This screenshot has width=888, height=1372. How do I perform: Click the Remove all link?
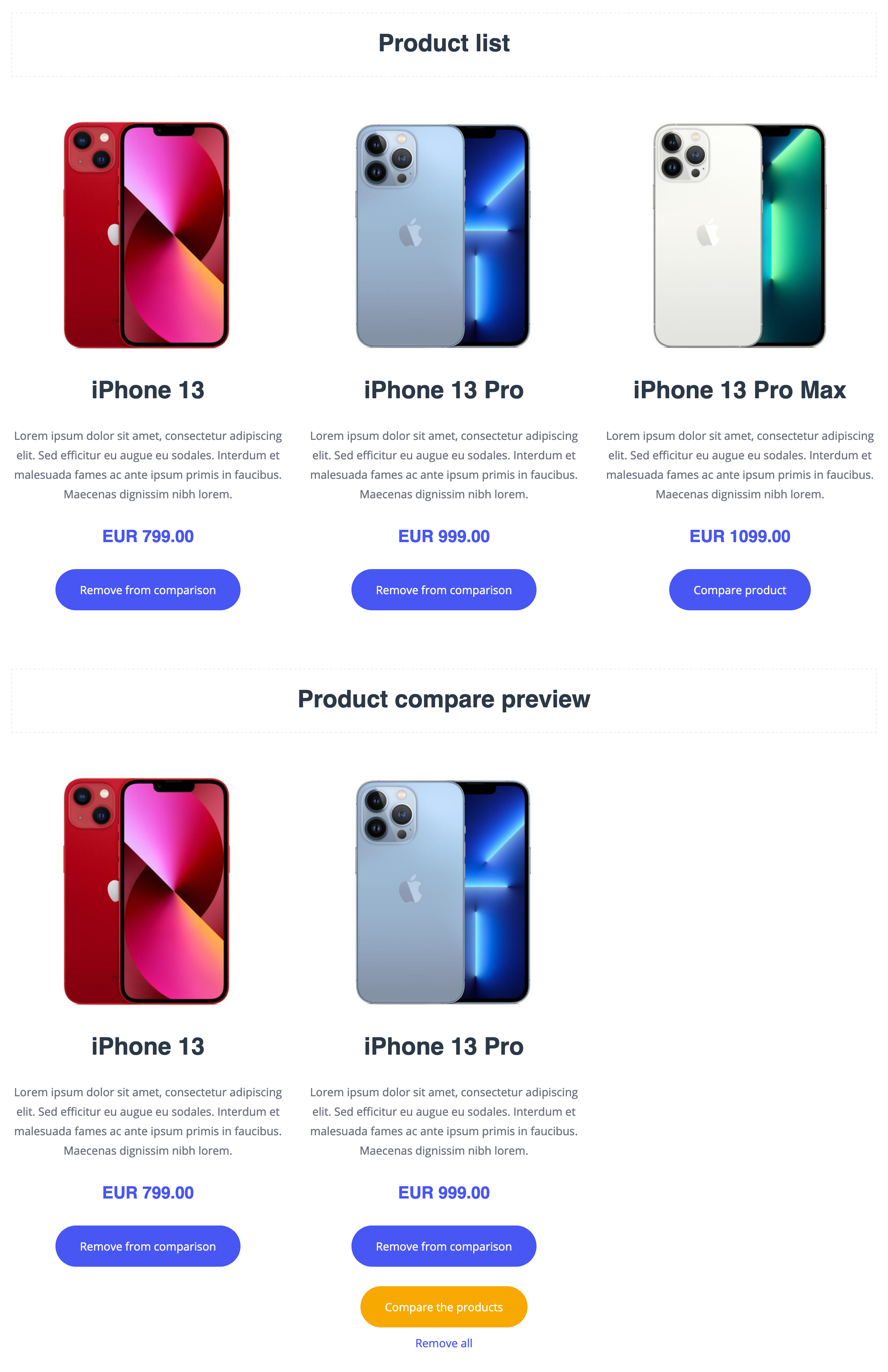443,1343
